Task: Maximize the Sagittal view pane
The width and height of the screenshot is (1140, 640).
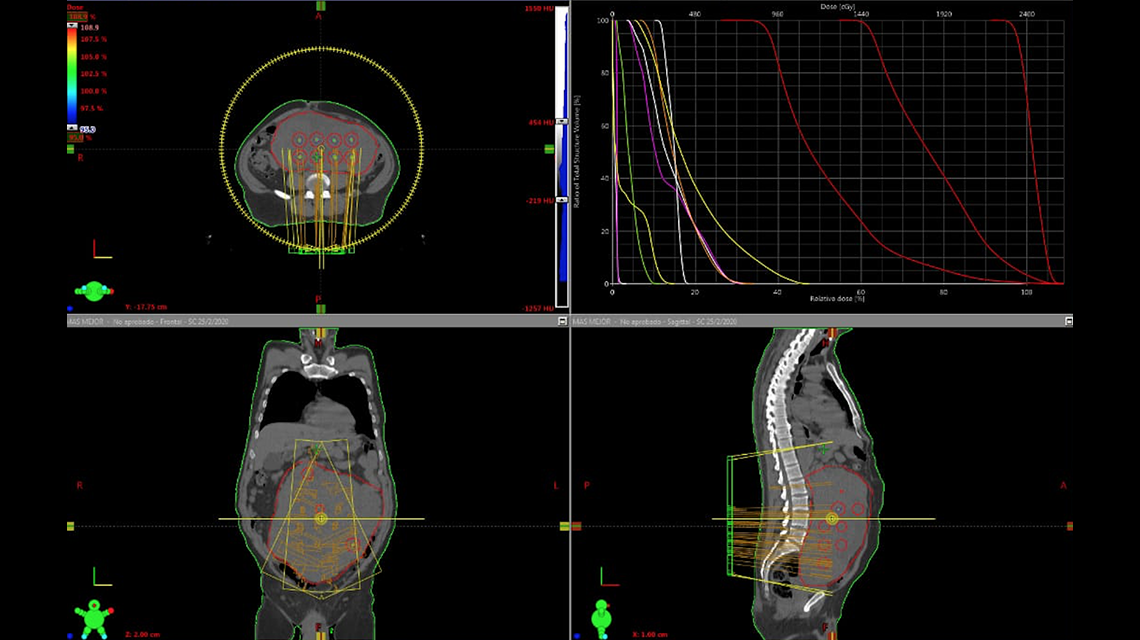Action: [1069, 321]
